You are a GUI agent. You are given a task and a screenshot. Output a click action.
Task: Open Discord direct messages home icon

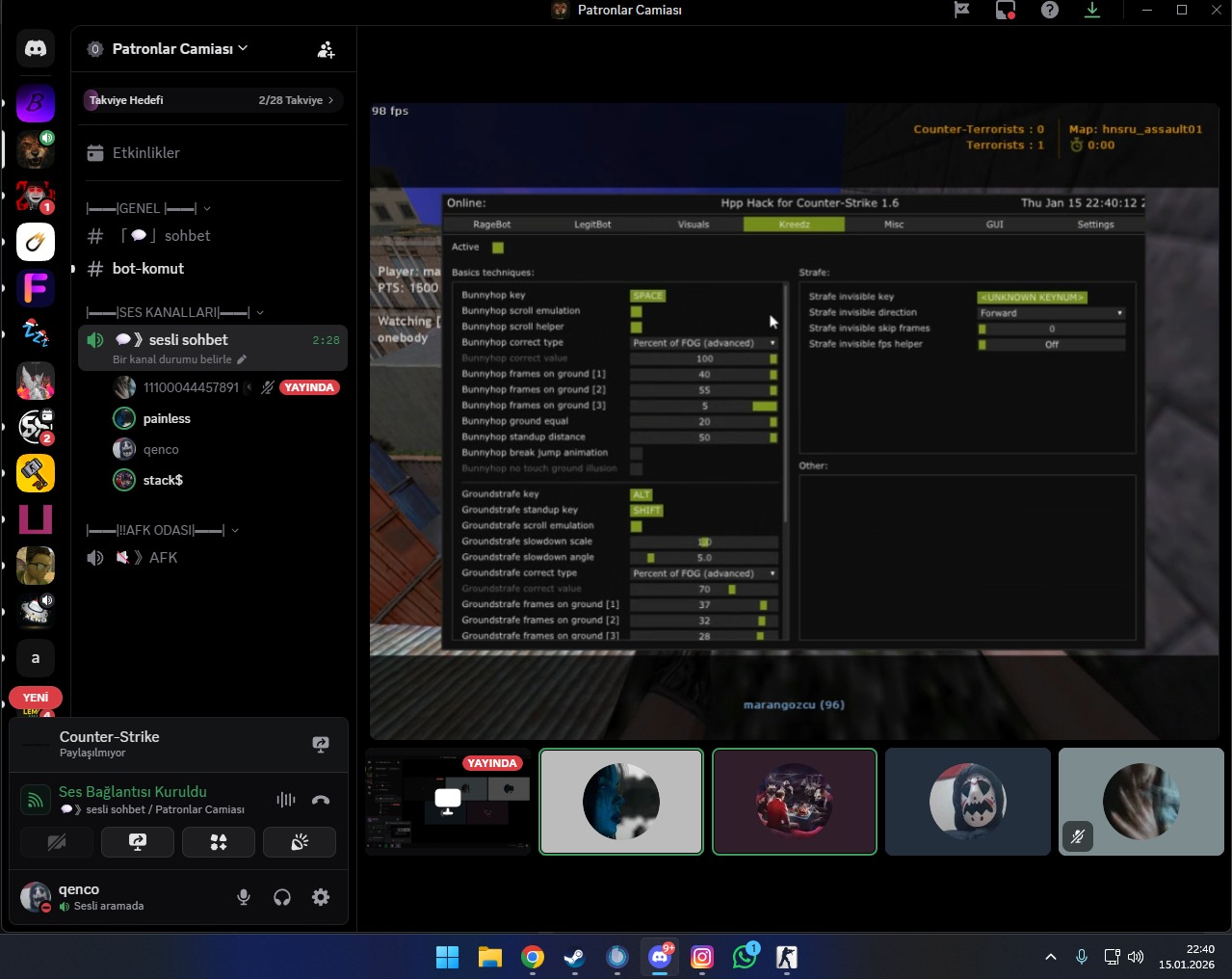[36, 48]
